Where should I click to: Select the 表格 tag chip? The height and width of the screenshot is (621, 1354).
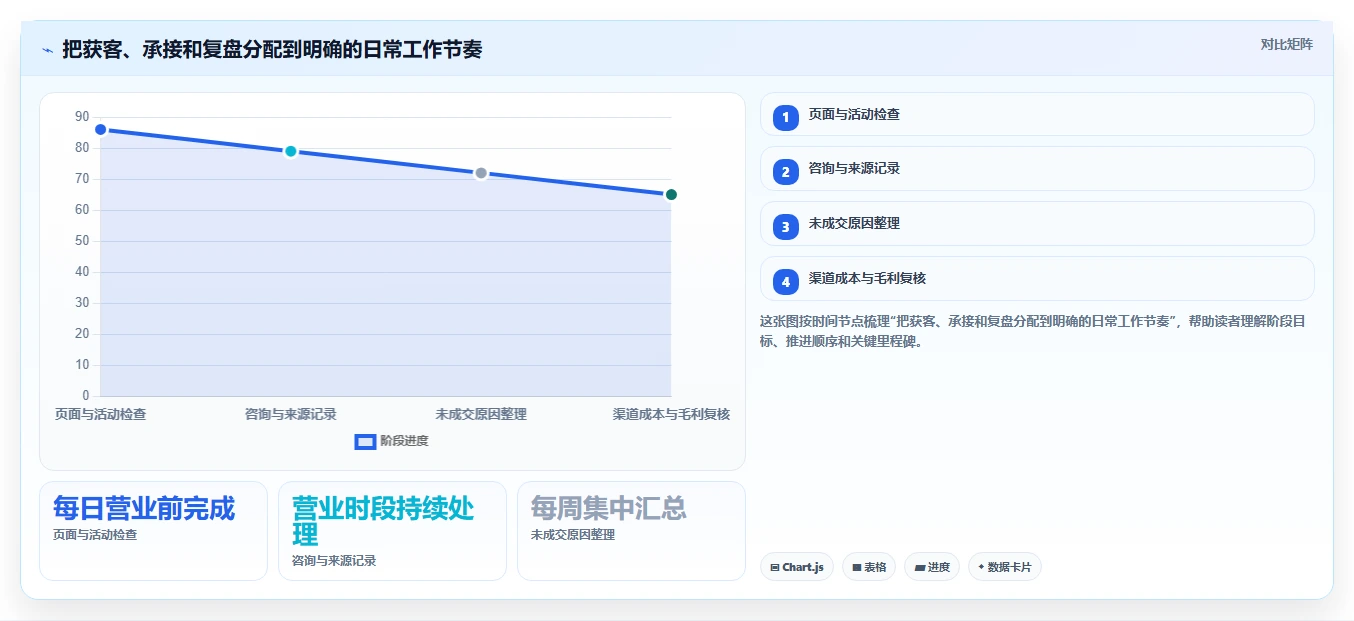[869, 567]
